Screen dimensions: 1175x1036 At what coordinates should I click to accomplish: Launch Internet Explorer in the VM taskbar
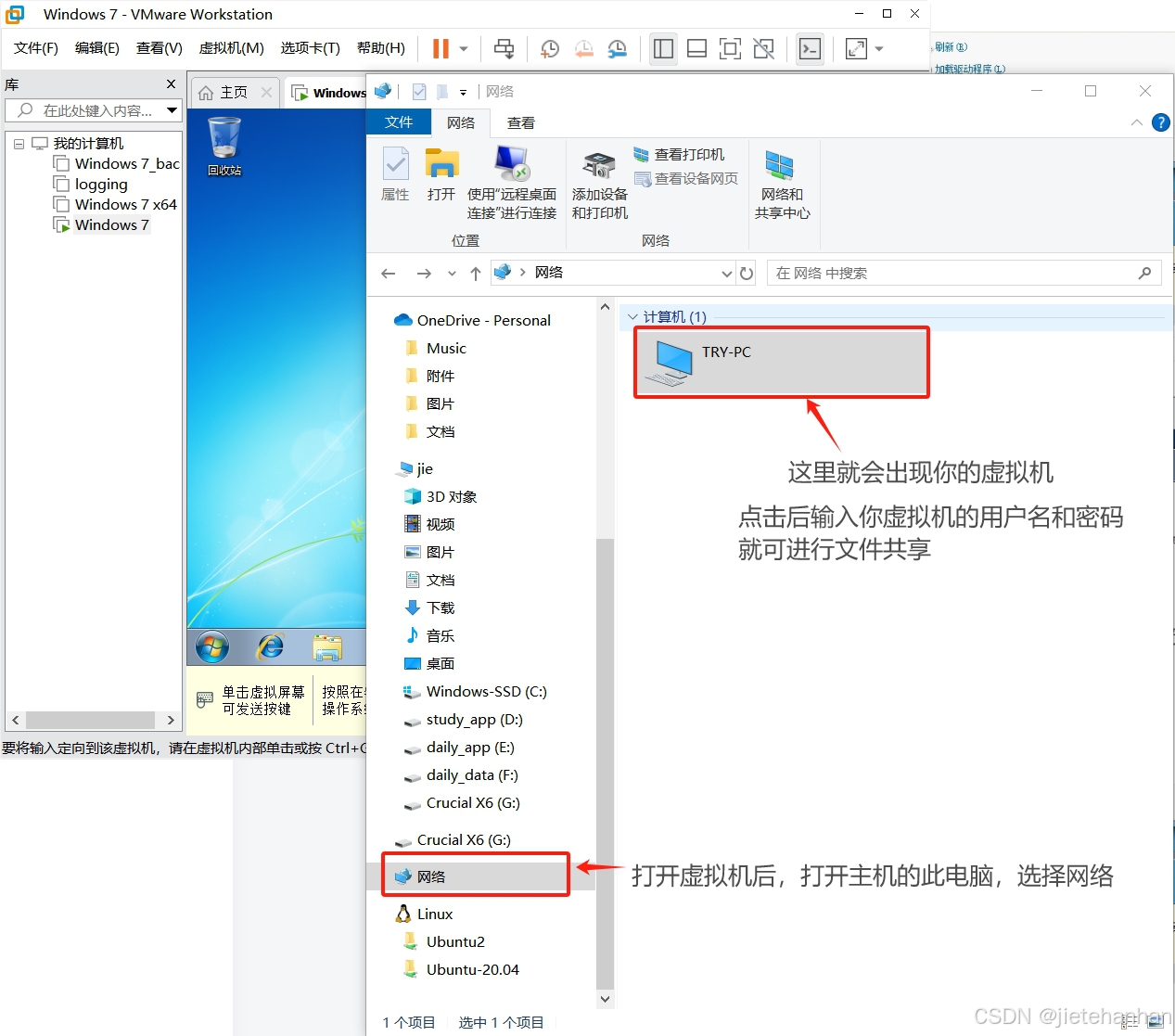(270, 646)
